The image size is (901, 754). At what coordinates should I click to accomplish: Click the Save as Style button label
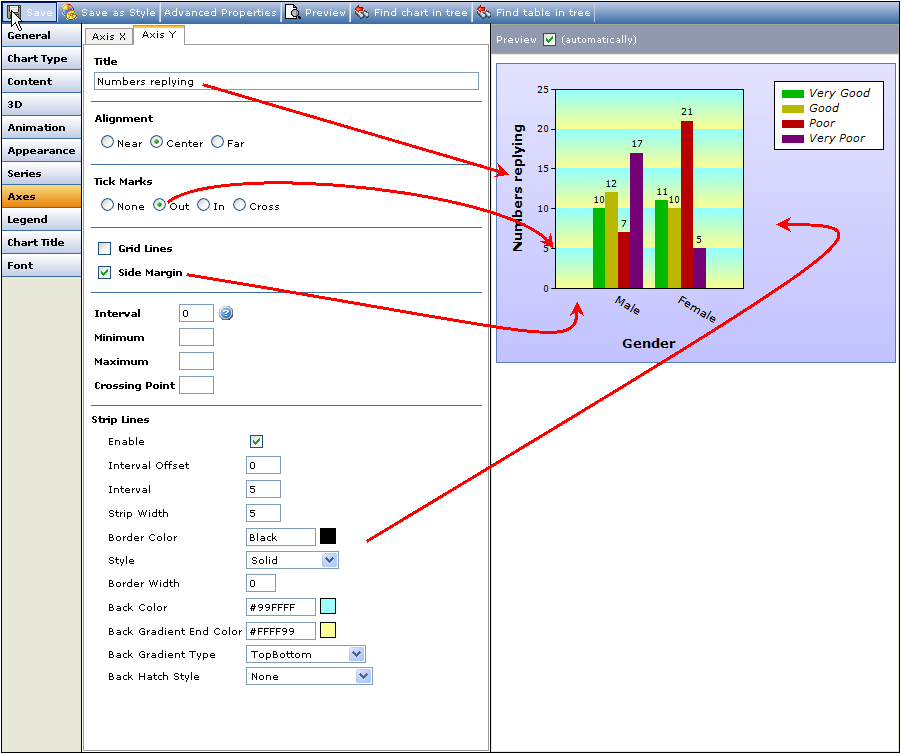pyautogui.click(x=118, y=12)
